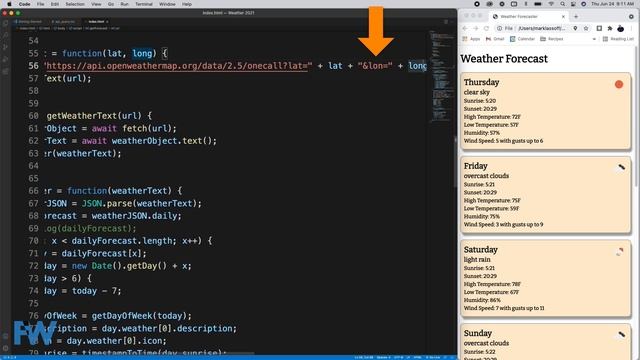Click the Siri icon in menu bar

(584, 4)
